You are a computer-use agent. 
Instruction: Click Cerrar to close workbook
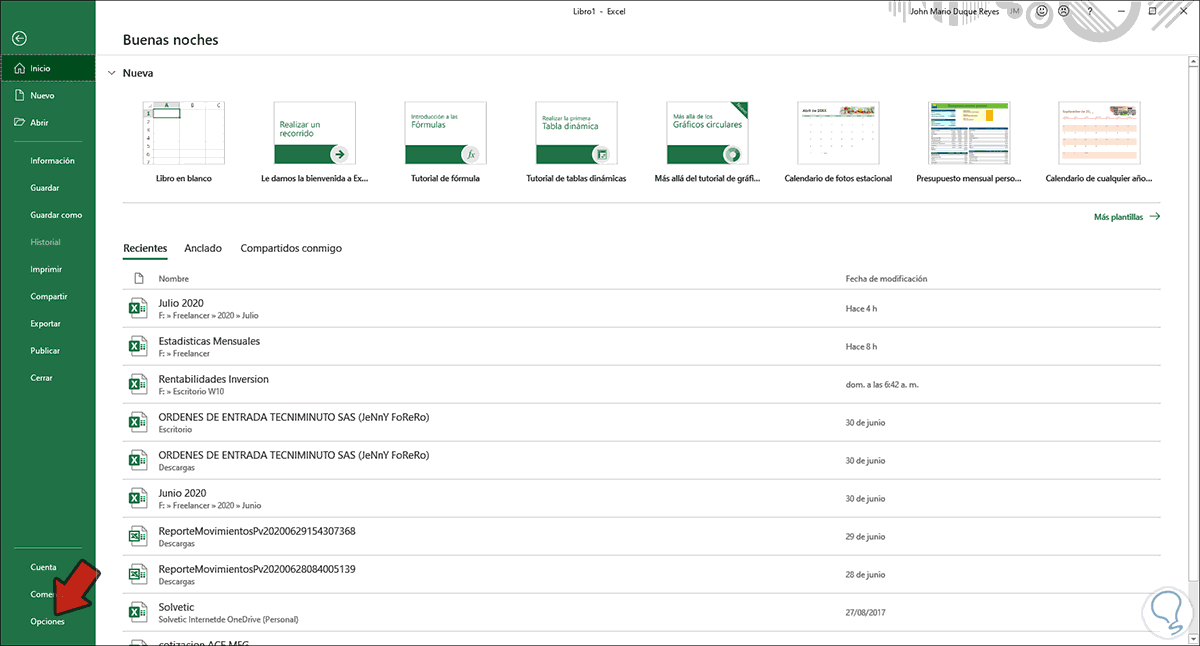(x=42, y=378)
